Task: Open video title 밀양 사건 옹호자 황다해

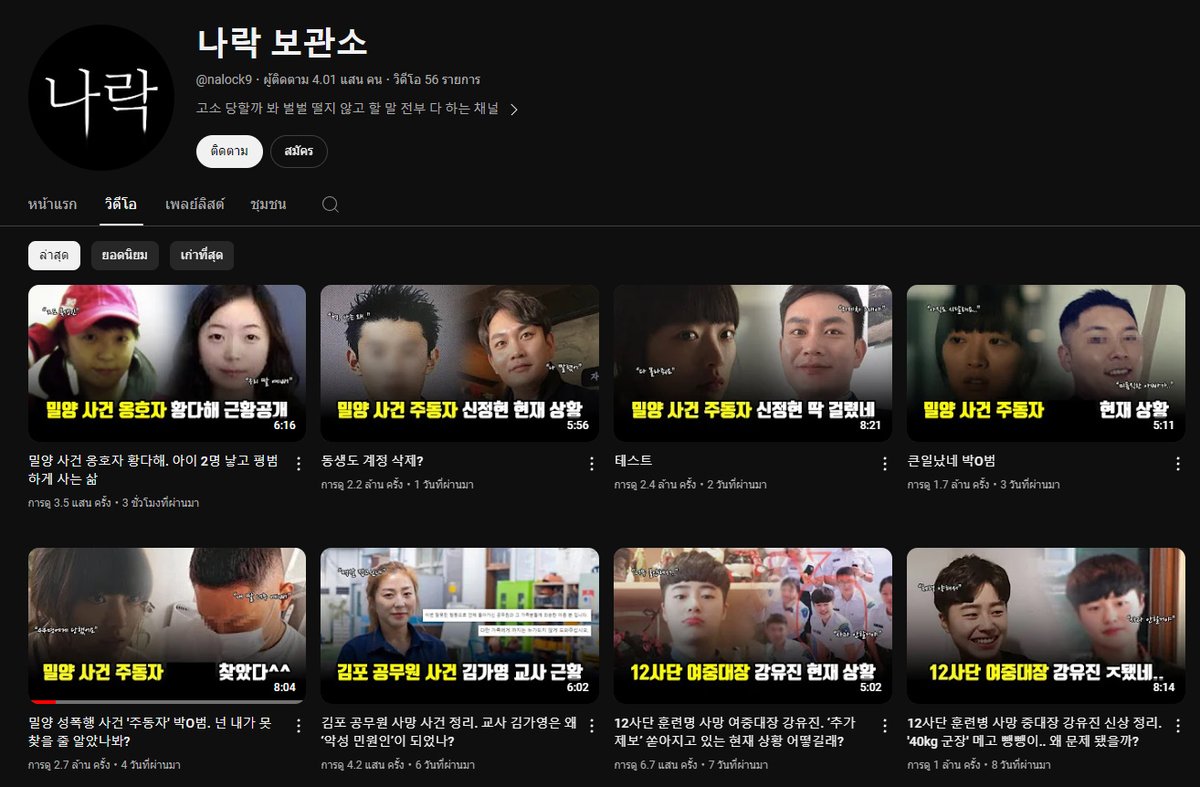Action: pos(154,470)
